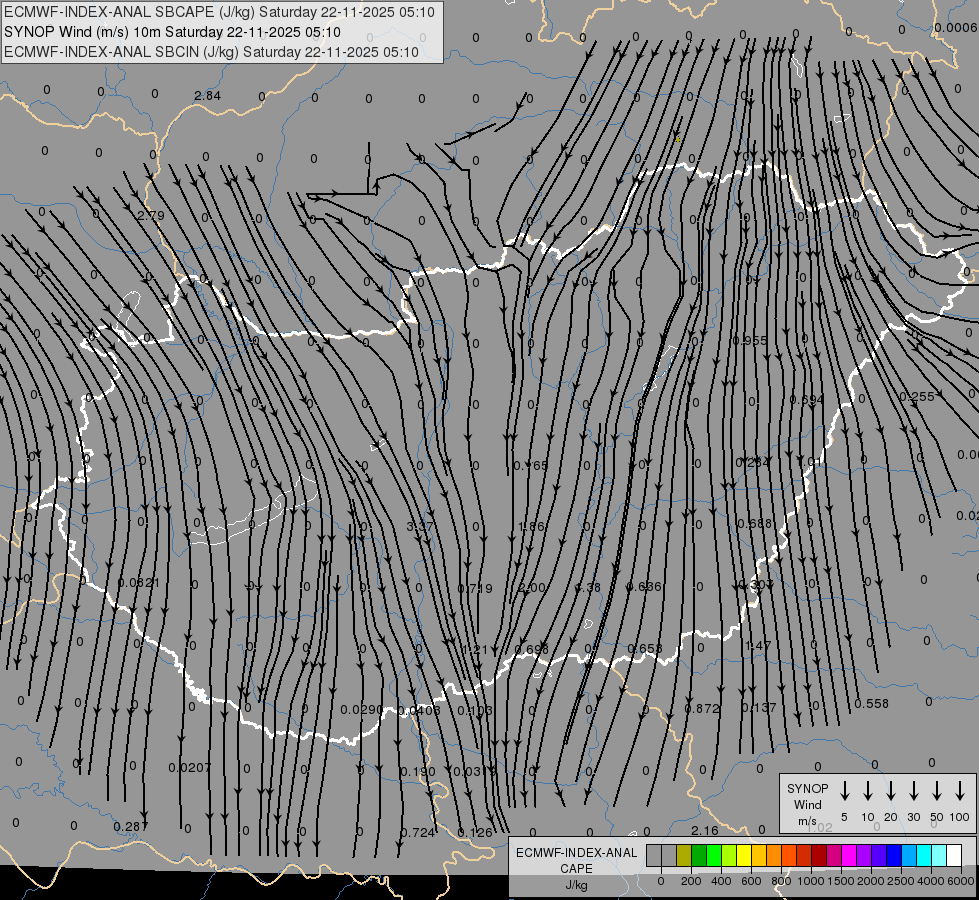This screenshot has width=979, height=900.
Task: Click the J/kg unit label in legend
Action: (x=576, y=885)
